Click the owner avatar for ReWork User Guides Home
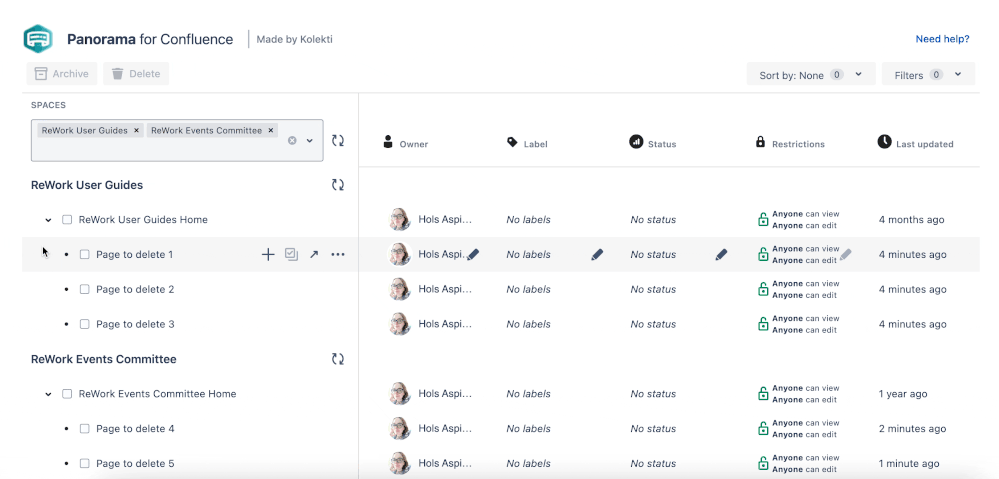 point(400,220)
